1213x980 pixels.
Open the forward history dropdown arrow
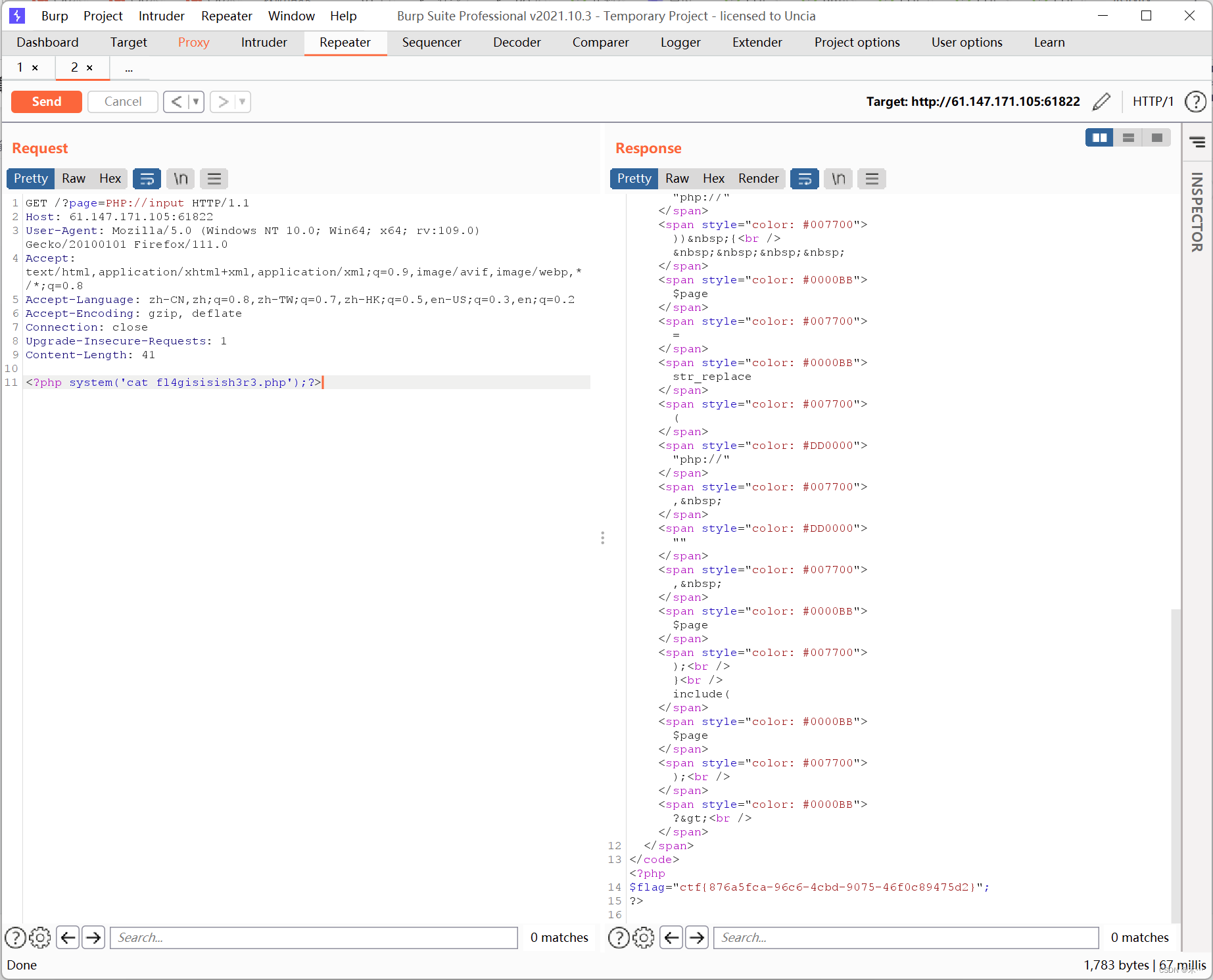click(243, 102)
